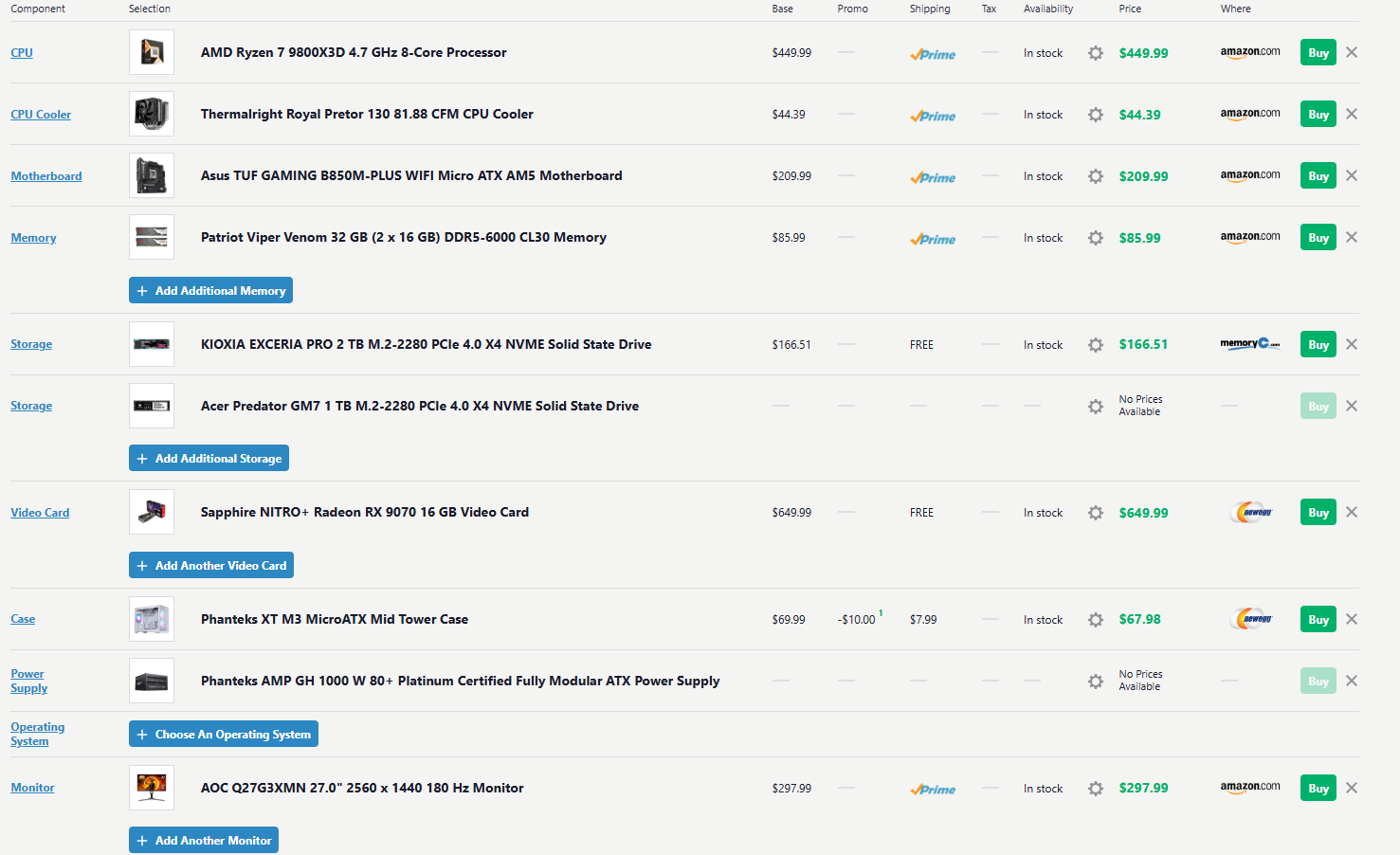Open settings gear for Sapphire NITRO+ video card
The height and width of the screenshot is (855, 1400).
1096,513
